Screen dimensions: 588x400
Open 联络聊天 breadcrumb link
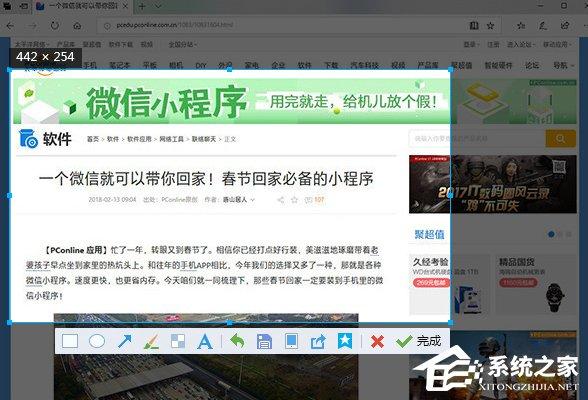point(204,139)
